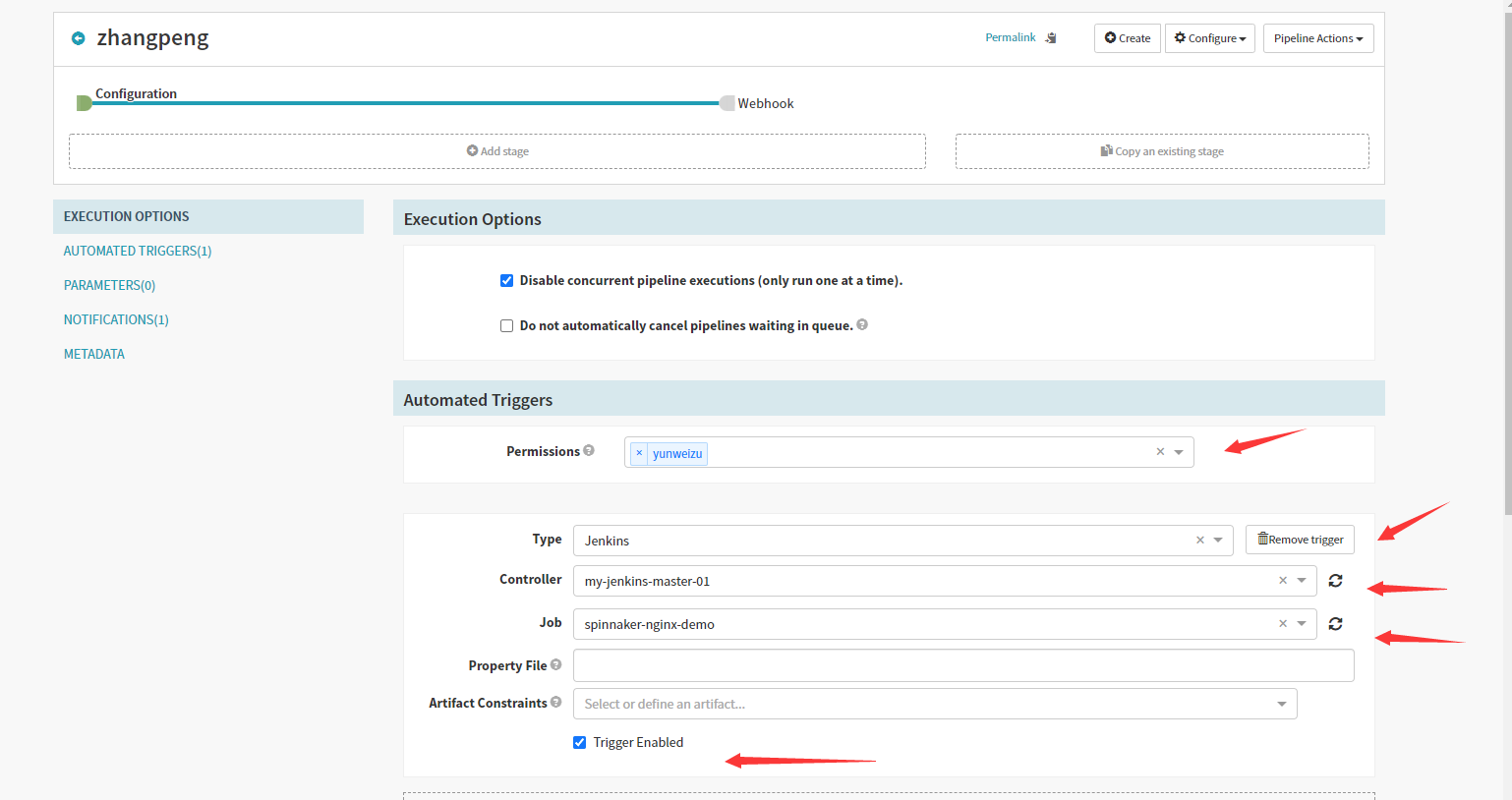Open help icon for automatic cancel option

862,325
